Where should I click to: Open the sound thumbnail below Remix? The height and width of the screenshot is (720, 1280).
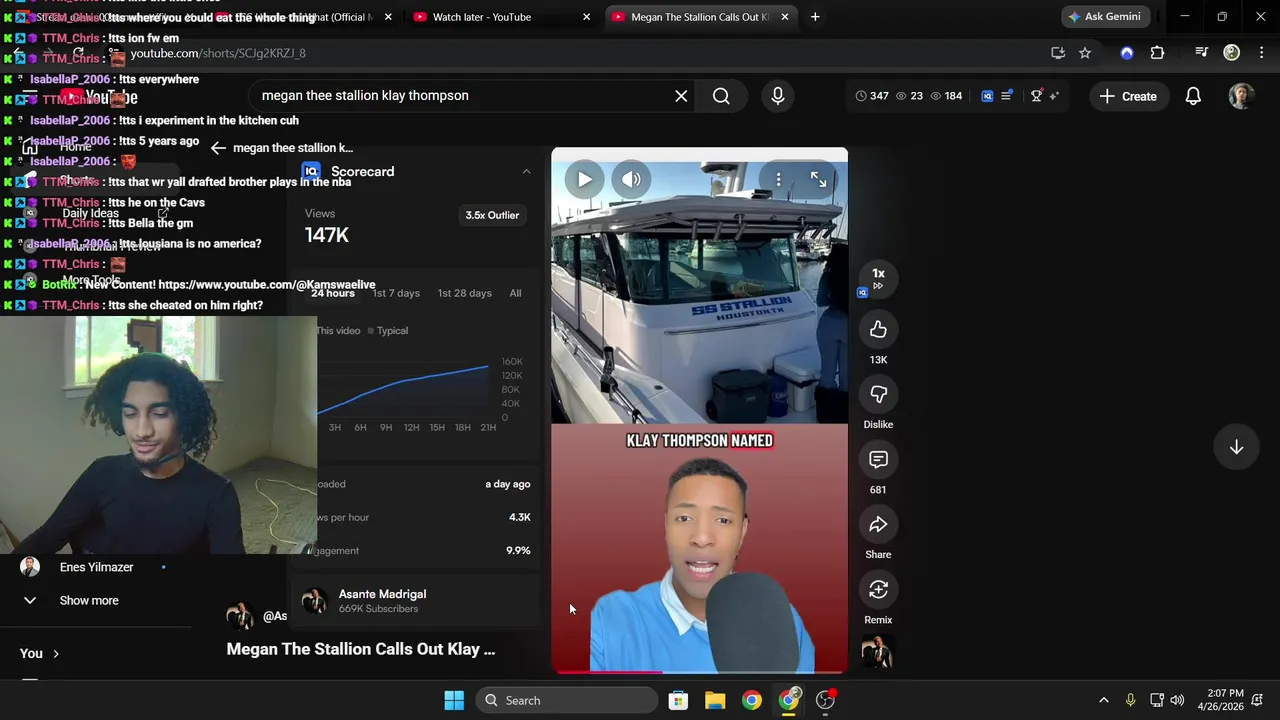coord(877,652)
